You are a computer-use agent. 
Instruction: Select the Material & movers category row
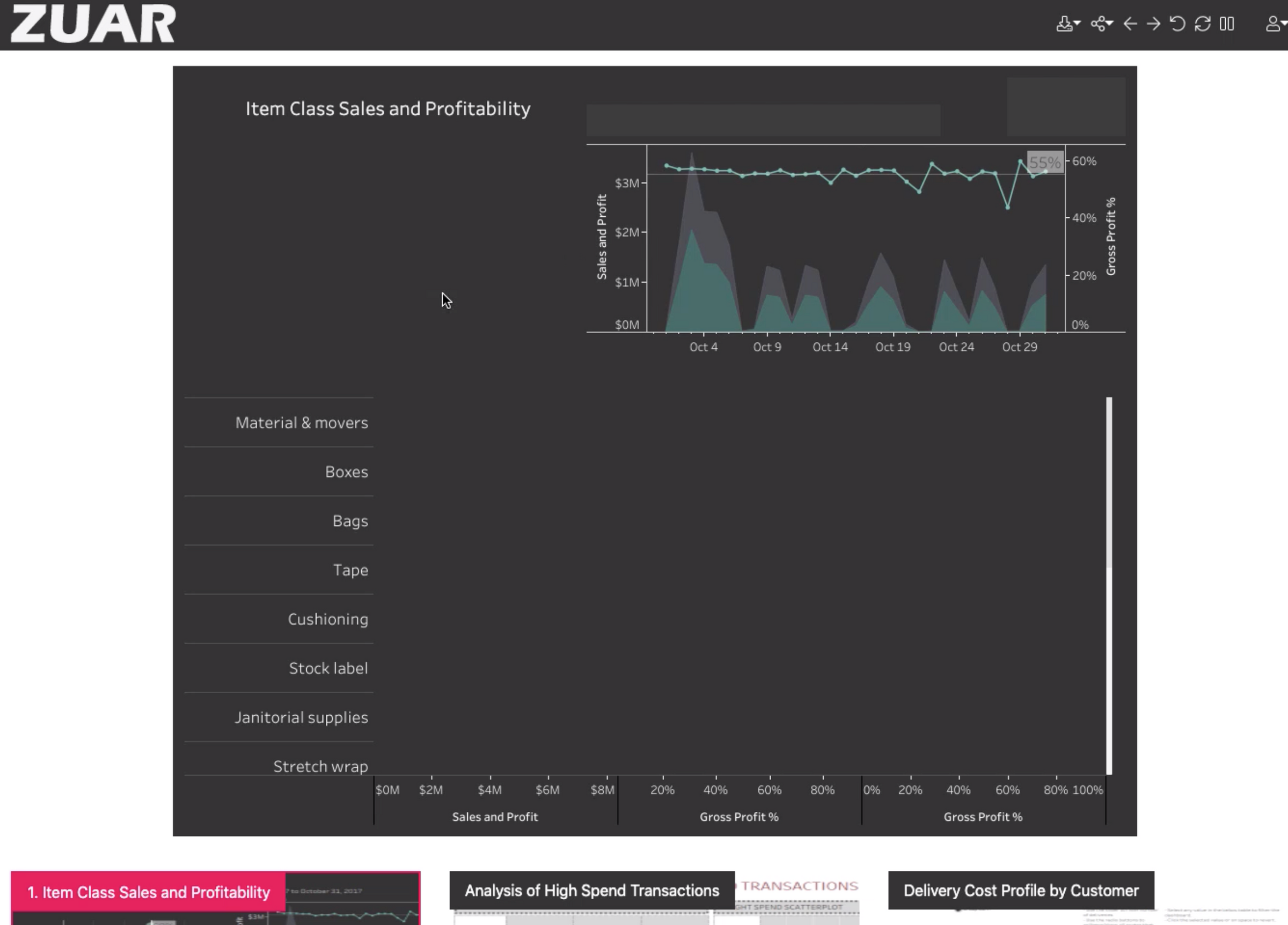pyautogui.click(x=302, y=422)
